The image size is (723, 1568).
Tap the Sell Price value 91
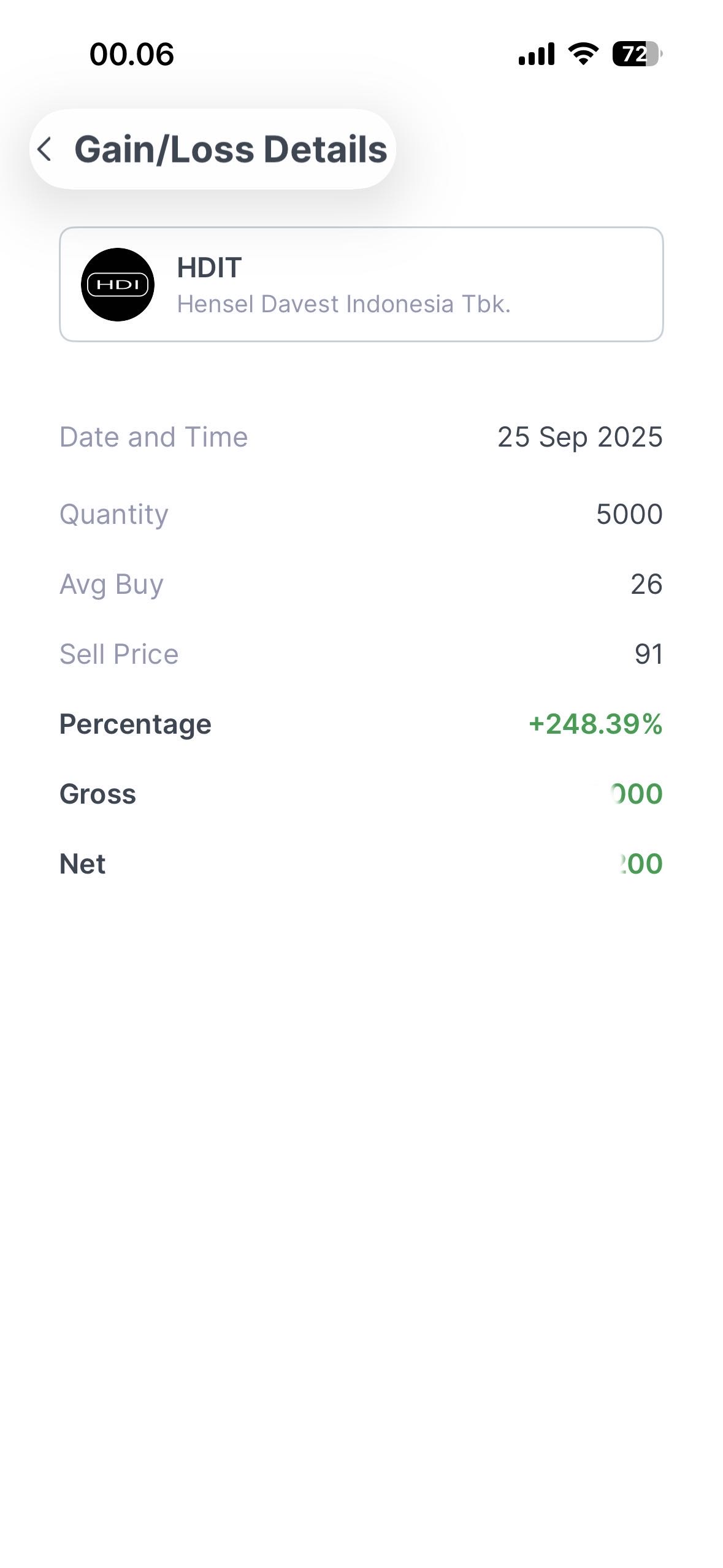pyautogui.click(x=648, y=654)
